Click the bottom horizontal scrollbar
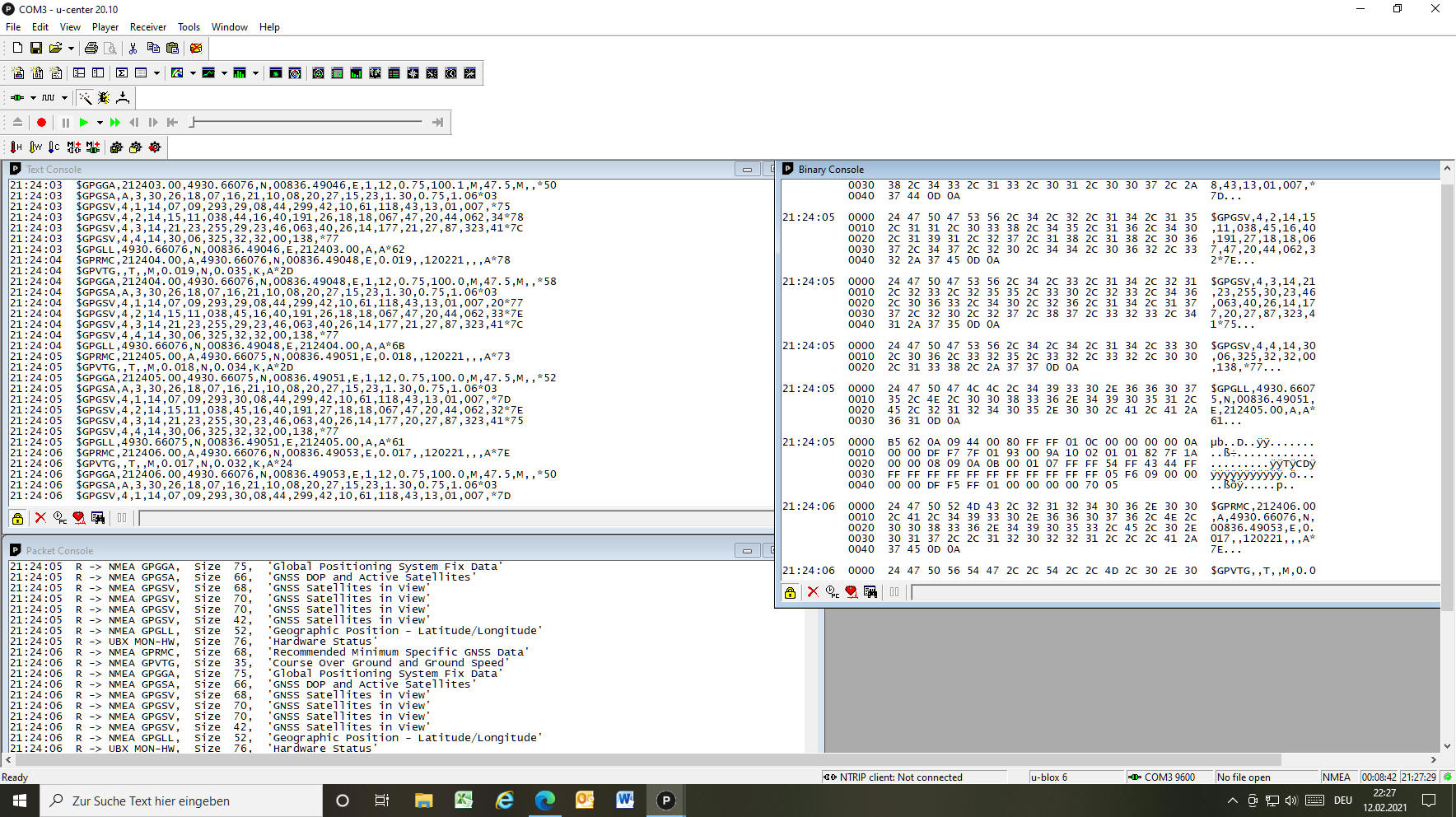This screenshot has height=817, width=1456. click(646, 759)
